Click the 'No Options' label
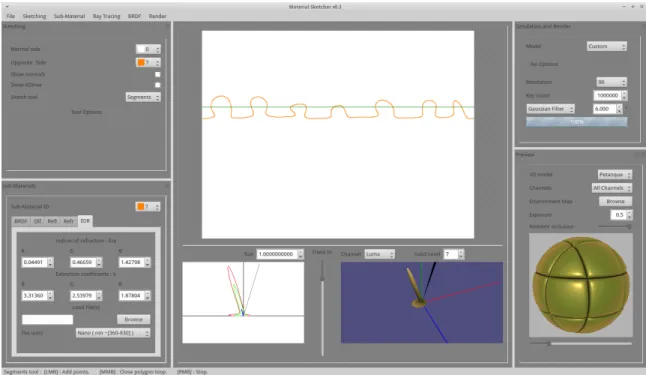 (544, 64)
